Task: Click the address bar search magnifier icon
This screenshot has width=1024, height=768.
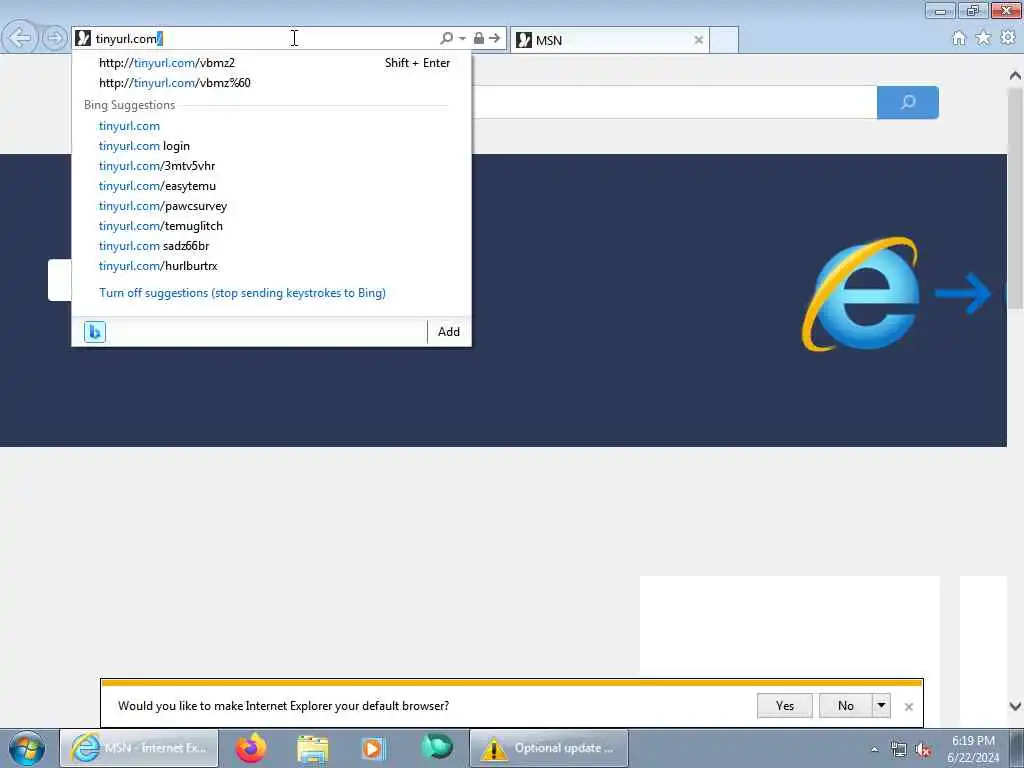Action: click(x=447, y=39)
